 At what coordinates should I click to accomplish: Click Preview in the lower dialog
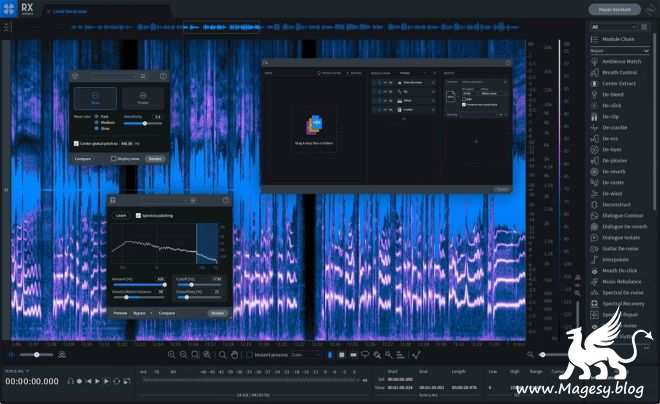point(120,314)
